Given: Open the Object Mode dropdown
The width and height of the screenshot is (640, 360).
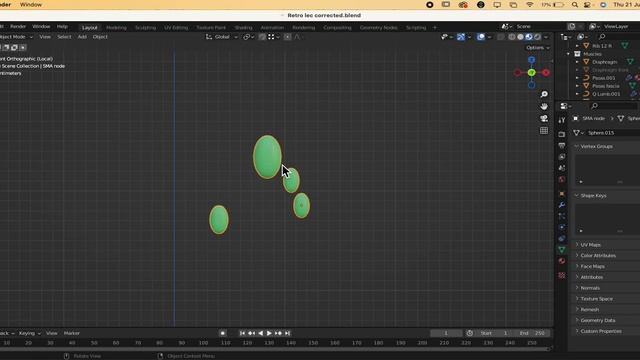Looking at the screenshot, I should click(17, 37).
